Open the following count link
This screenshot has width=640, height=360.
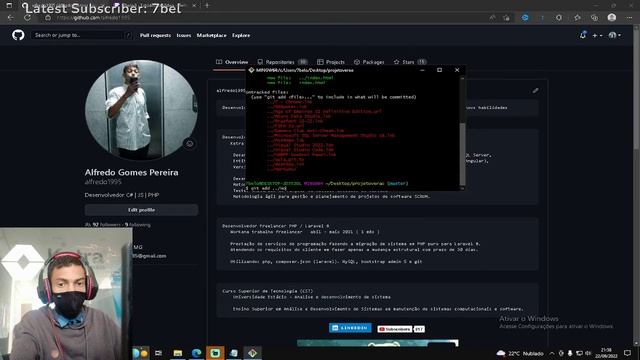138,225
